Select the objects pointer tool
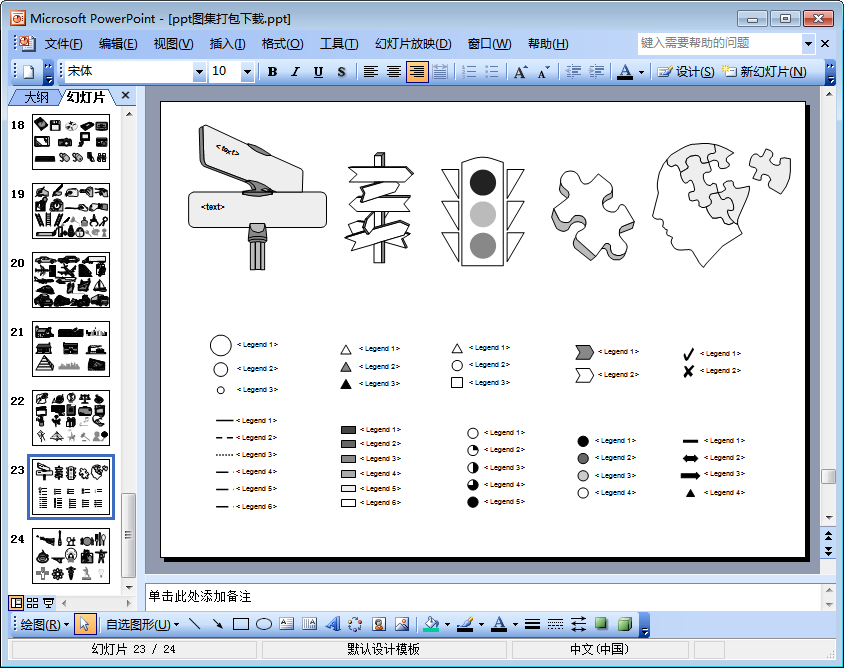Viewport: 844px width, 668px height. (x=84, y=624)
